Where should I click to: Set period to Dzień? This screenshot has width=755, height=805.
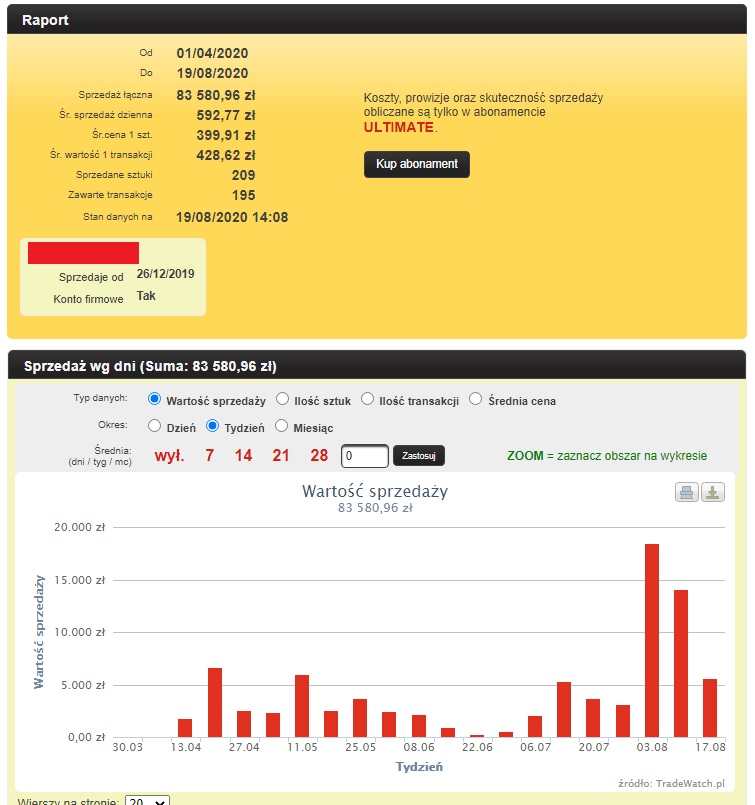click(154, 426)
